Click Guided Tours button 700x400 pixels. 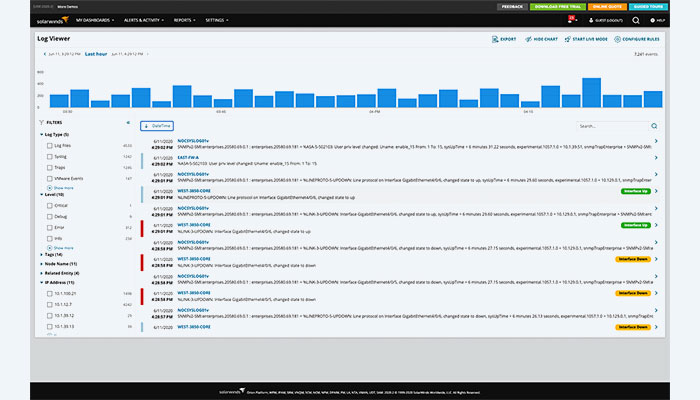pos(648,7)
